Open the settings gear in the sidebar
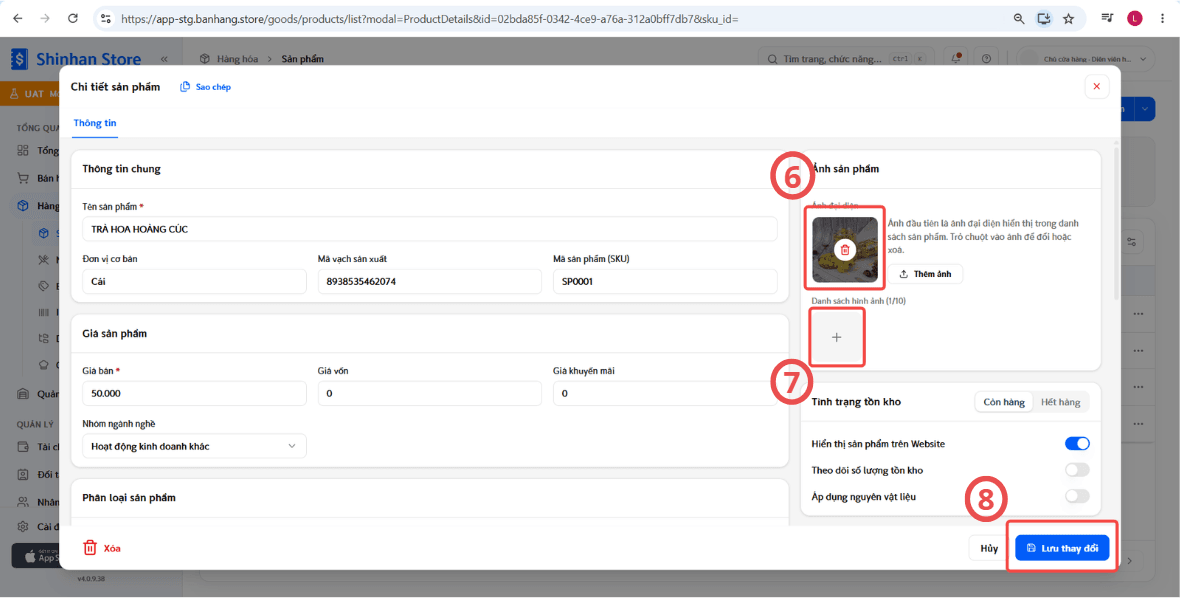This screenshot has height=598, width=1180. tap(23, 526)
